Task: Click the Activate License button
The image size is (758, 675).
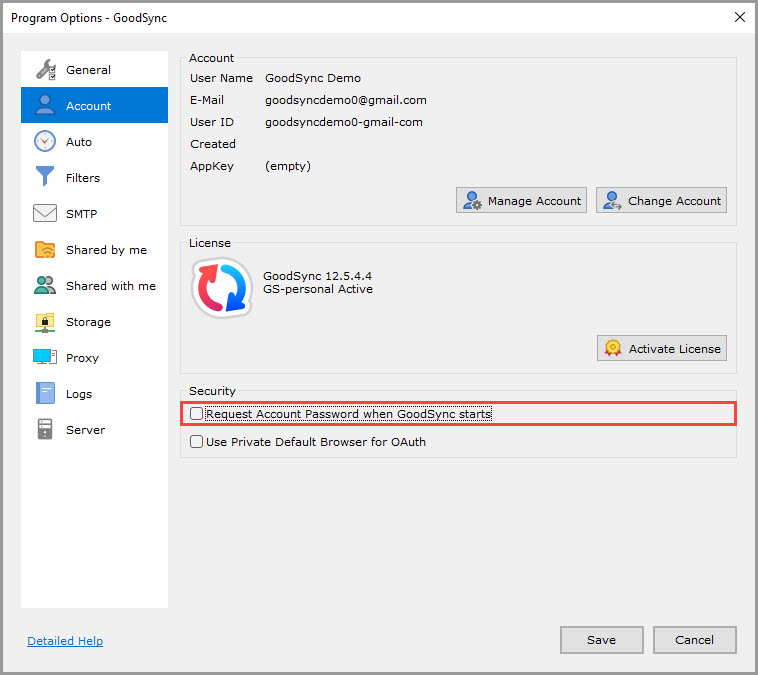Action: [662, 348]
